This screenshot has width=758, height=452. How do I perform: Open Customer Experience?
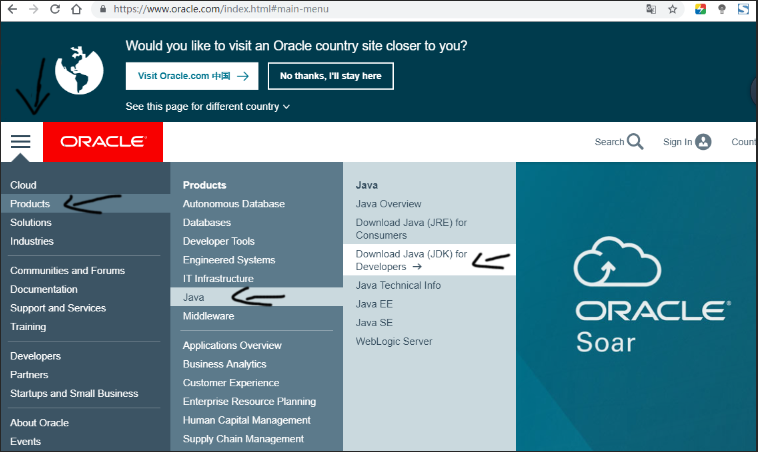[231, 382]
